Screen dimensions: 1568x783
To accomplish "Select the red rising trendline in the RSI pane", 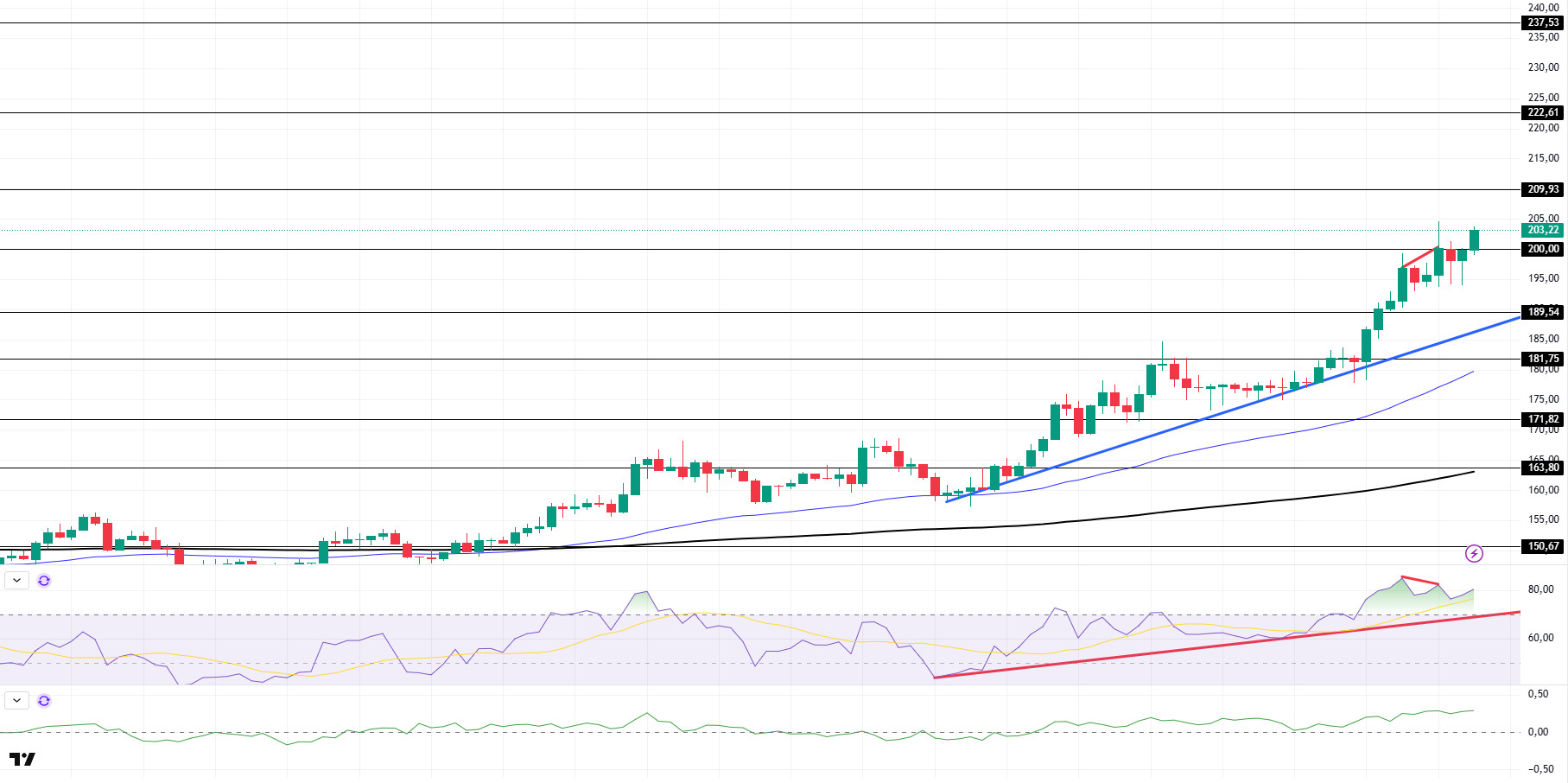I will tap(1227, 645).
